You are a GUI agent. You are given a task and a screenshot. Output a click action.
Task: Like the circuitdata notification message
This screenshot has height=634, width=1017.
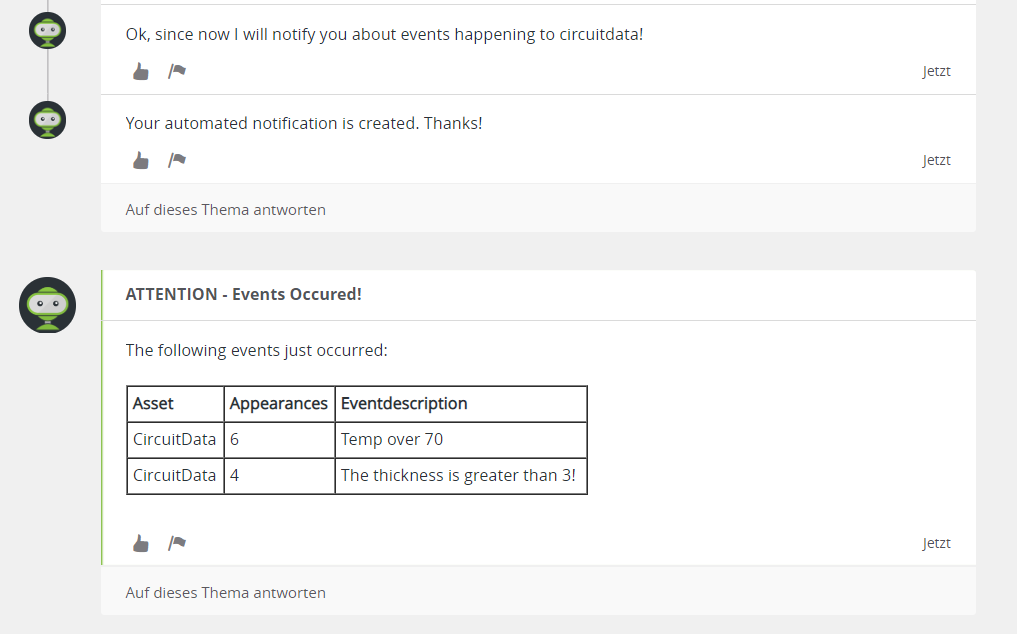click(x=141, y=71)
